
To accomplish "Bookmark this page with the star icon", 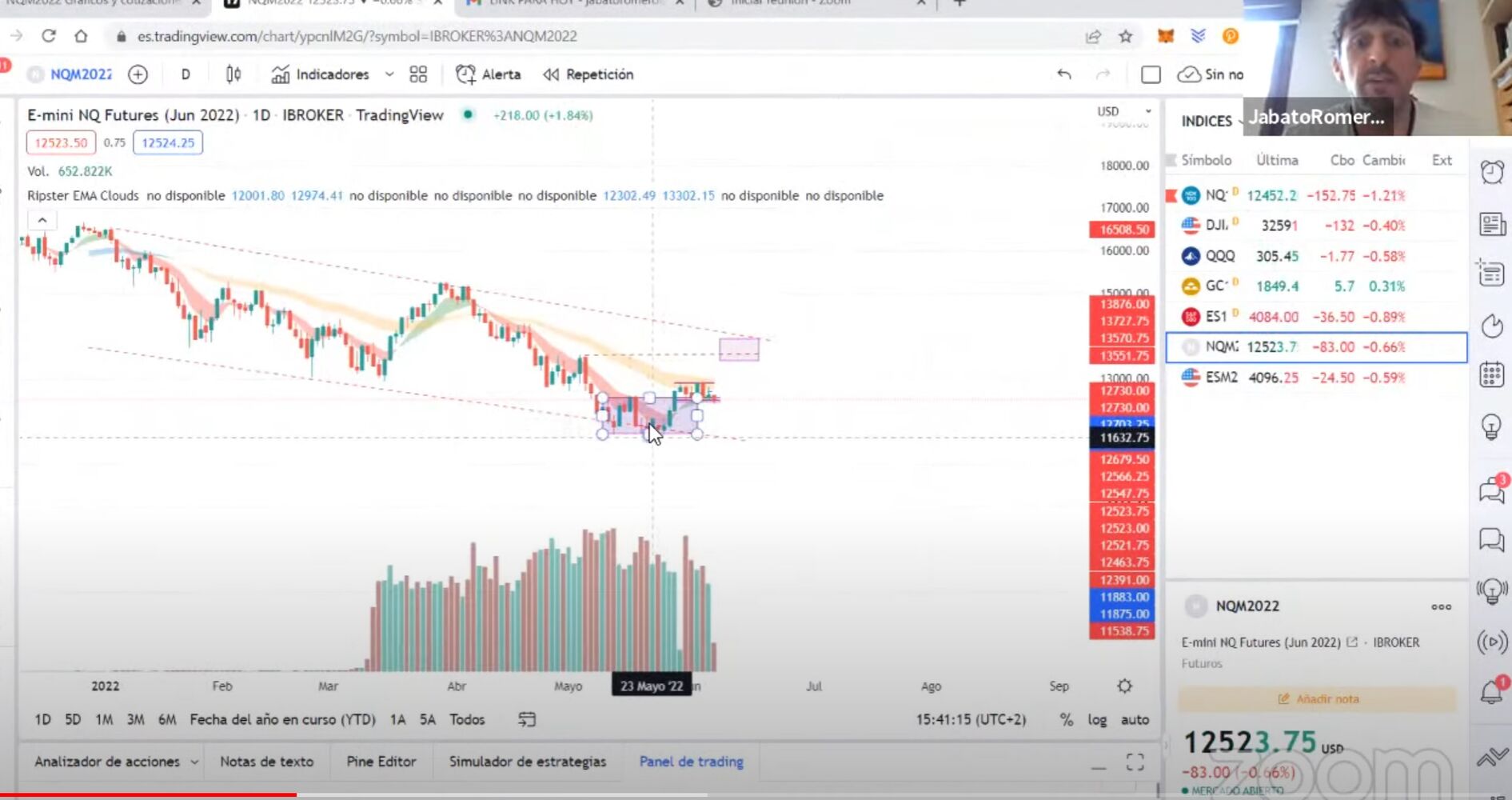I will 1126,36.
